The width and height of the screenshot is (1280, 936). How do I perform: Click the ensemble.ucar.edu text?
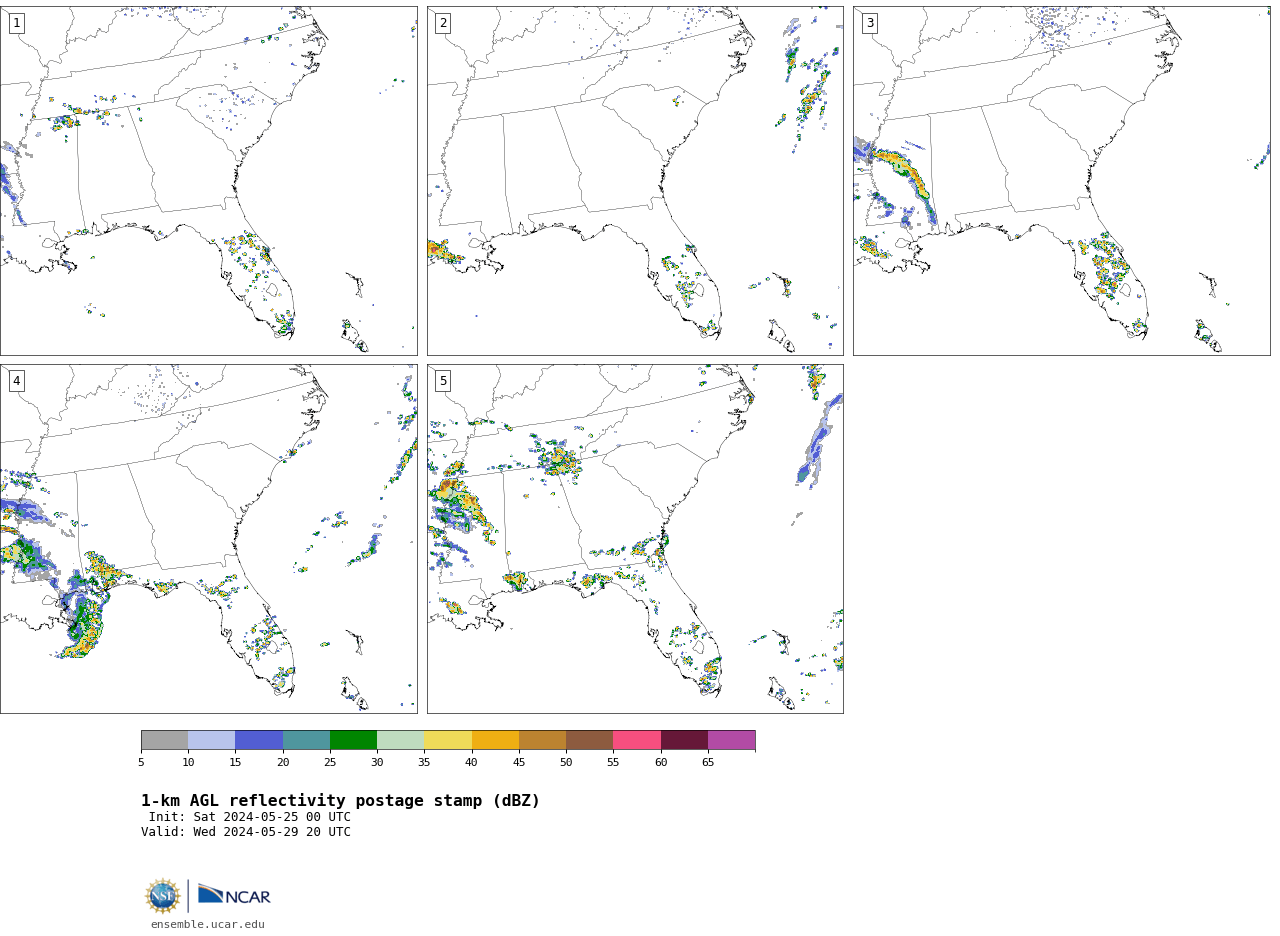[x=208, y=925]
